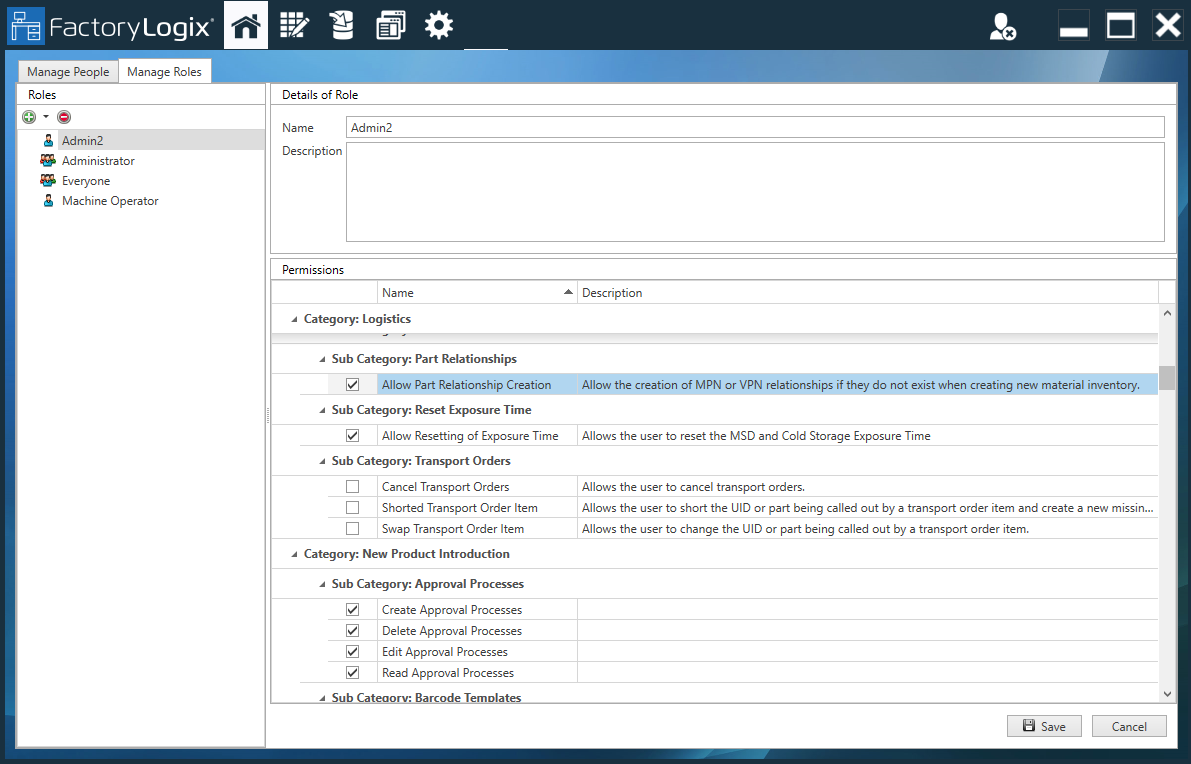
Task: Collapse Sub Category: Barcode Templates
Action: [322, 697]
